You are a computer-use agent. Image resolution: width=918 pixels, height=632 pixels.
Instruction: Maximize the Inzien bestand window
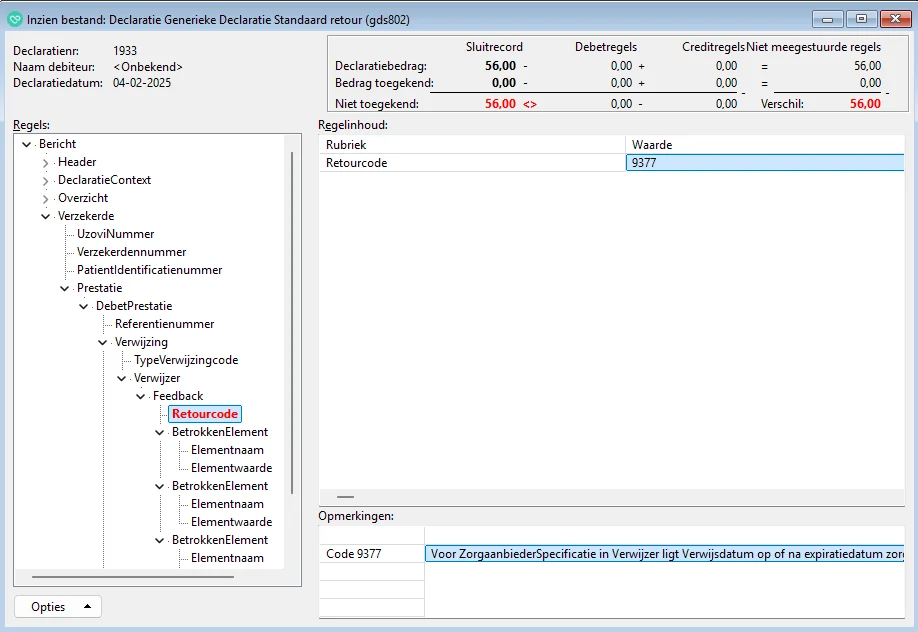pyautogui.click(x=860, y=19)
